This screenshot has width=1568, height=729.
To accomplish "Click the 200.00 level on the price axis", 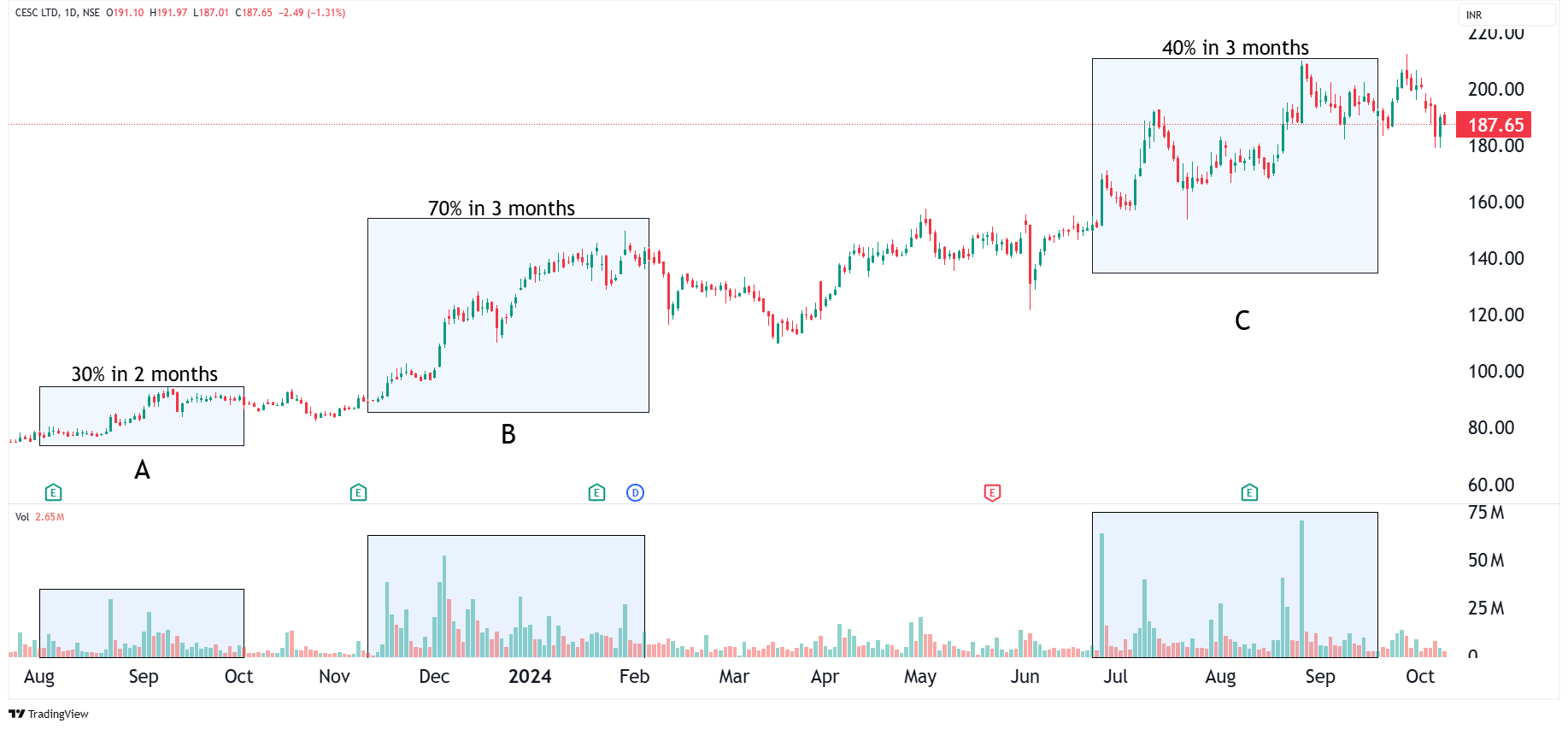I will (1495, 89).
